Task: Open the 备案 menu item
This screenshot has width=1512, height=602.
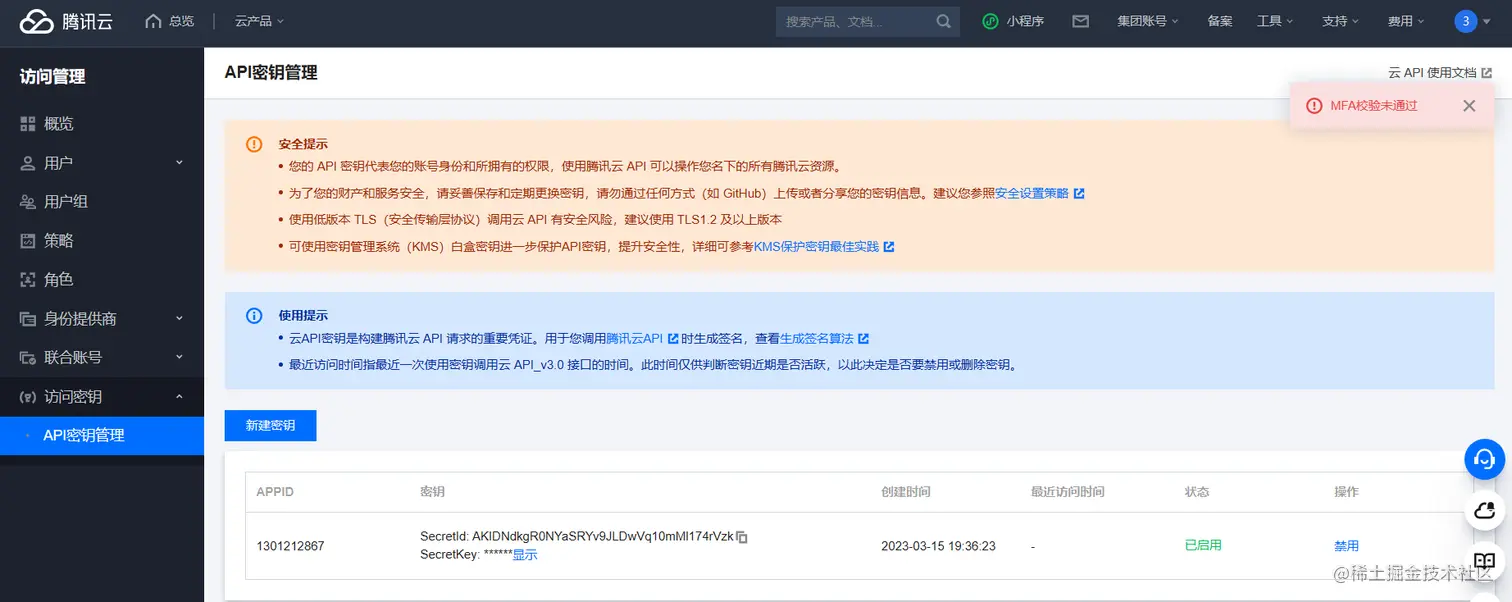Action: click(1220, 21)
